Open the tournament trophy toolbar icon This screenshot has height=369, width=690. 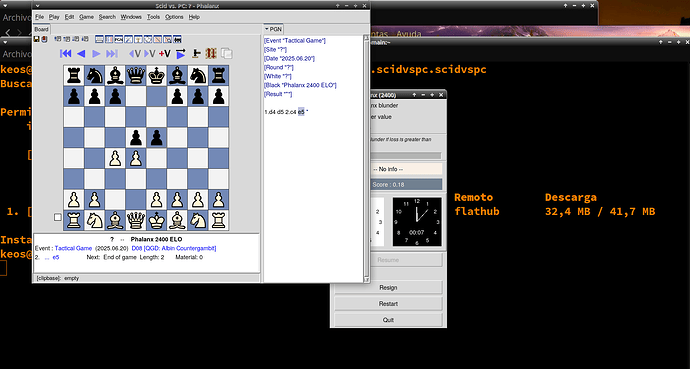(138, 39)
